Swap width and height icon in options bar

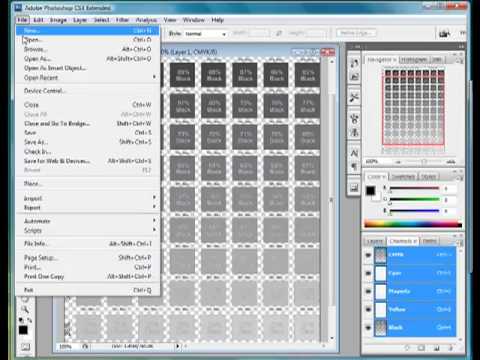(x=279, y=33)
